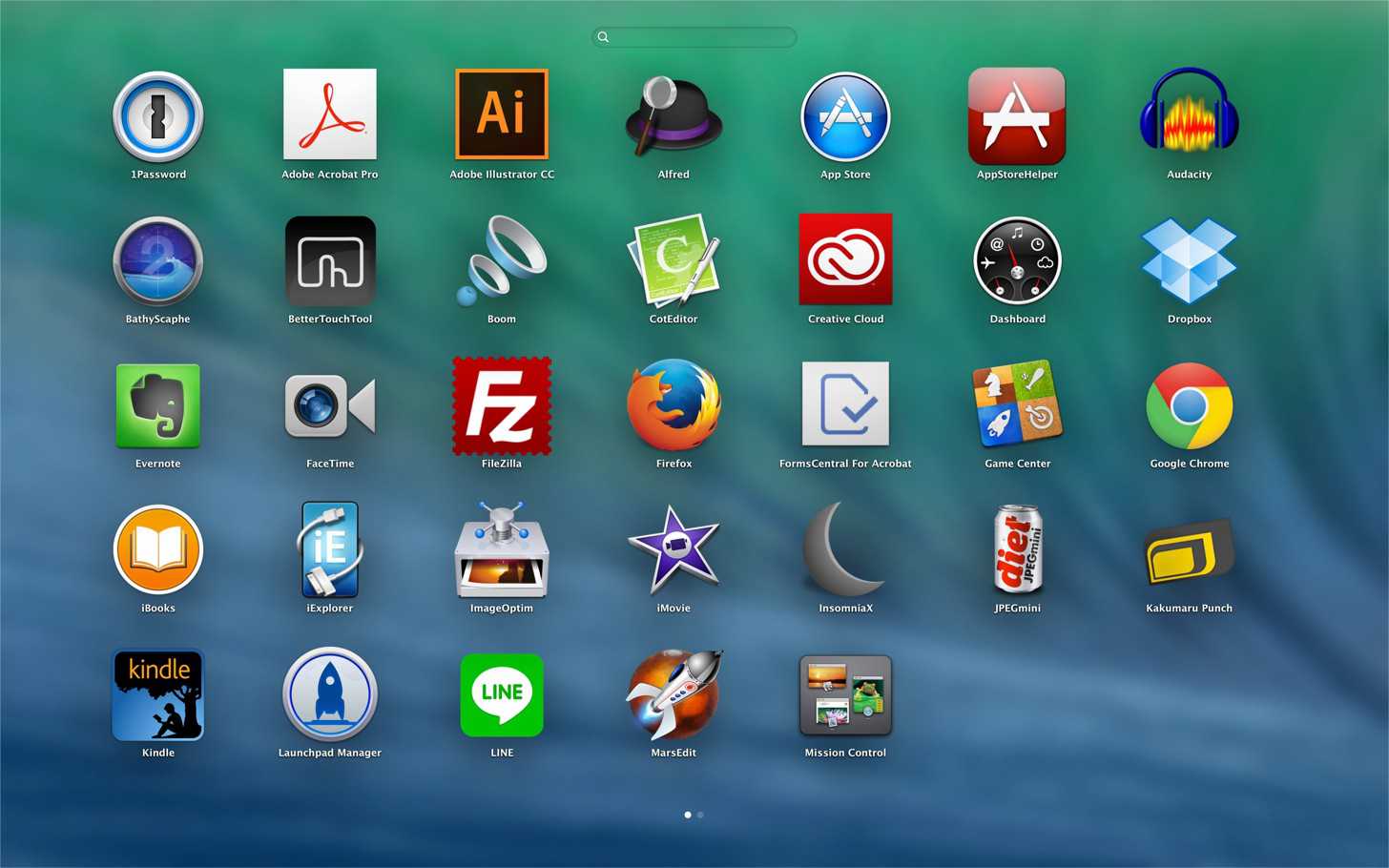
Task: Open Mission Control
Action: coord(845,695)
